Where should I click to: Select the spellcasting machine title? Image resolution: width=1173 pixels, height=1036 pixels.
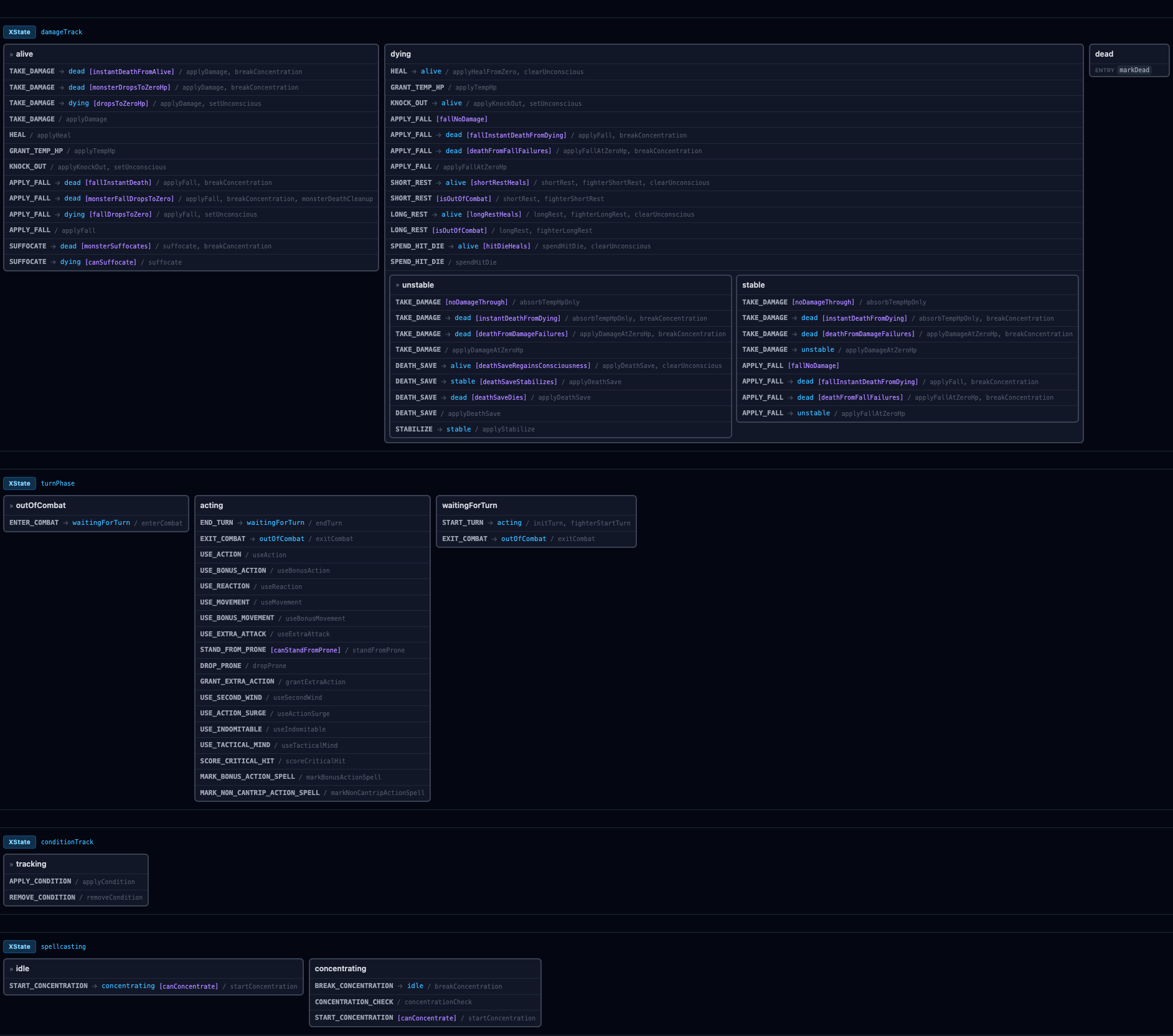pyautogui.click(x=63, y=946)
